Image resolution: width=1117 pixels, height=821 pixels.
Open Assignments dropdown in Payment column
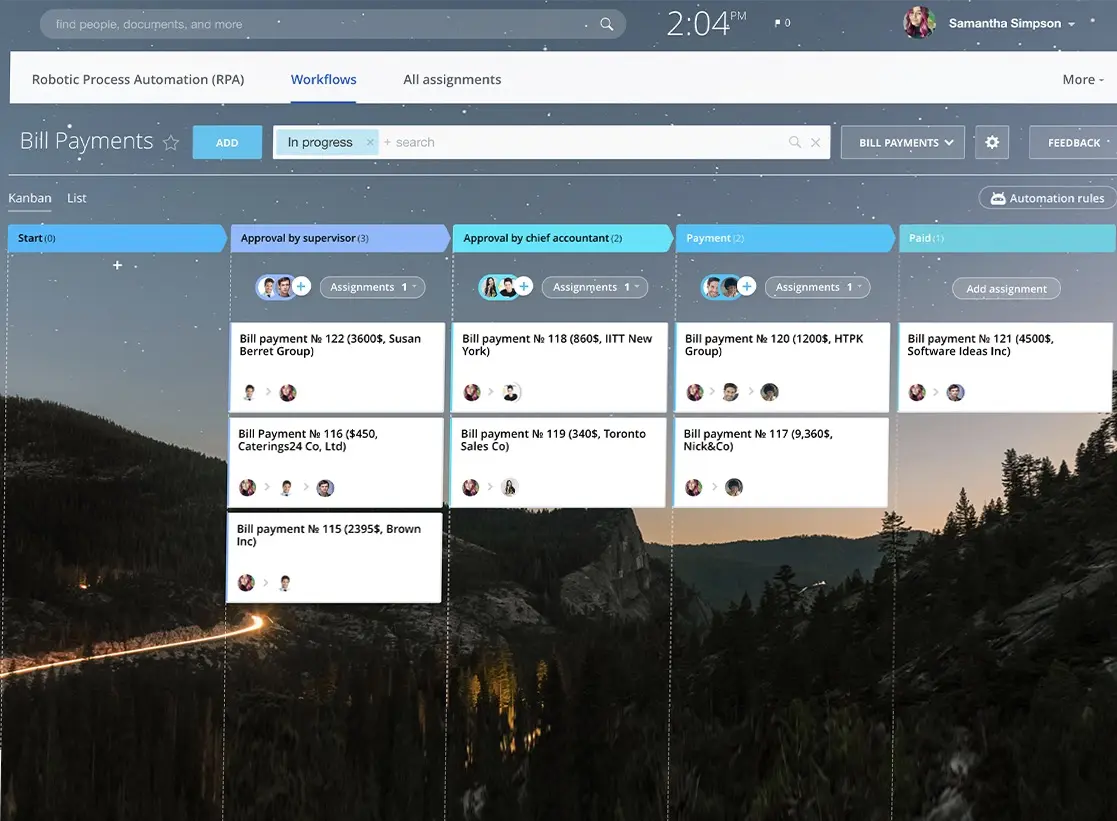(x=817, y=287)
